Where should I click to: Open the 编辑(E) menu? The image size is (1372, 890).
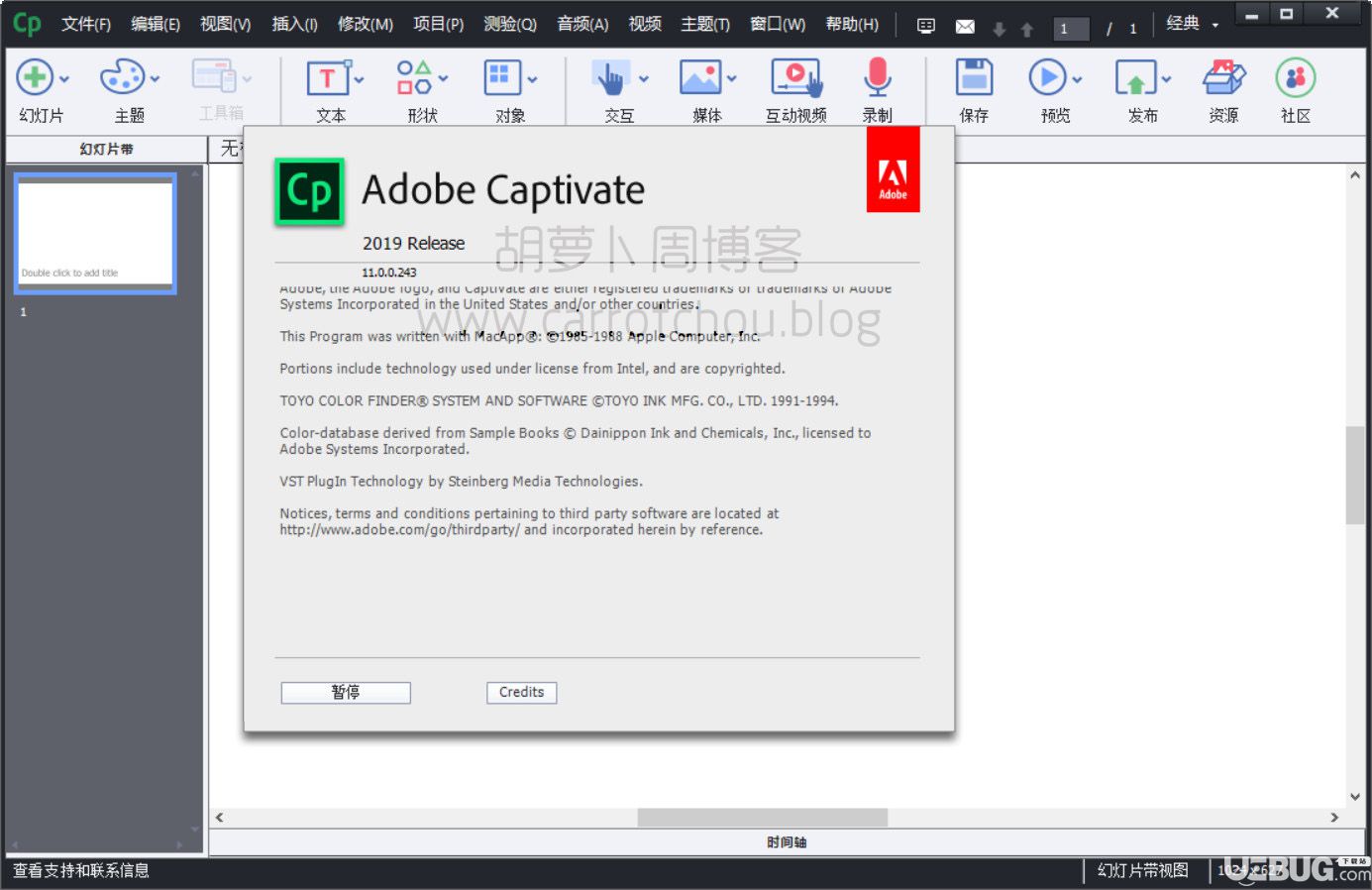pos(156,24)
